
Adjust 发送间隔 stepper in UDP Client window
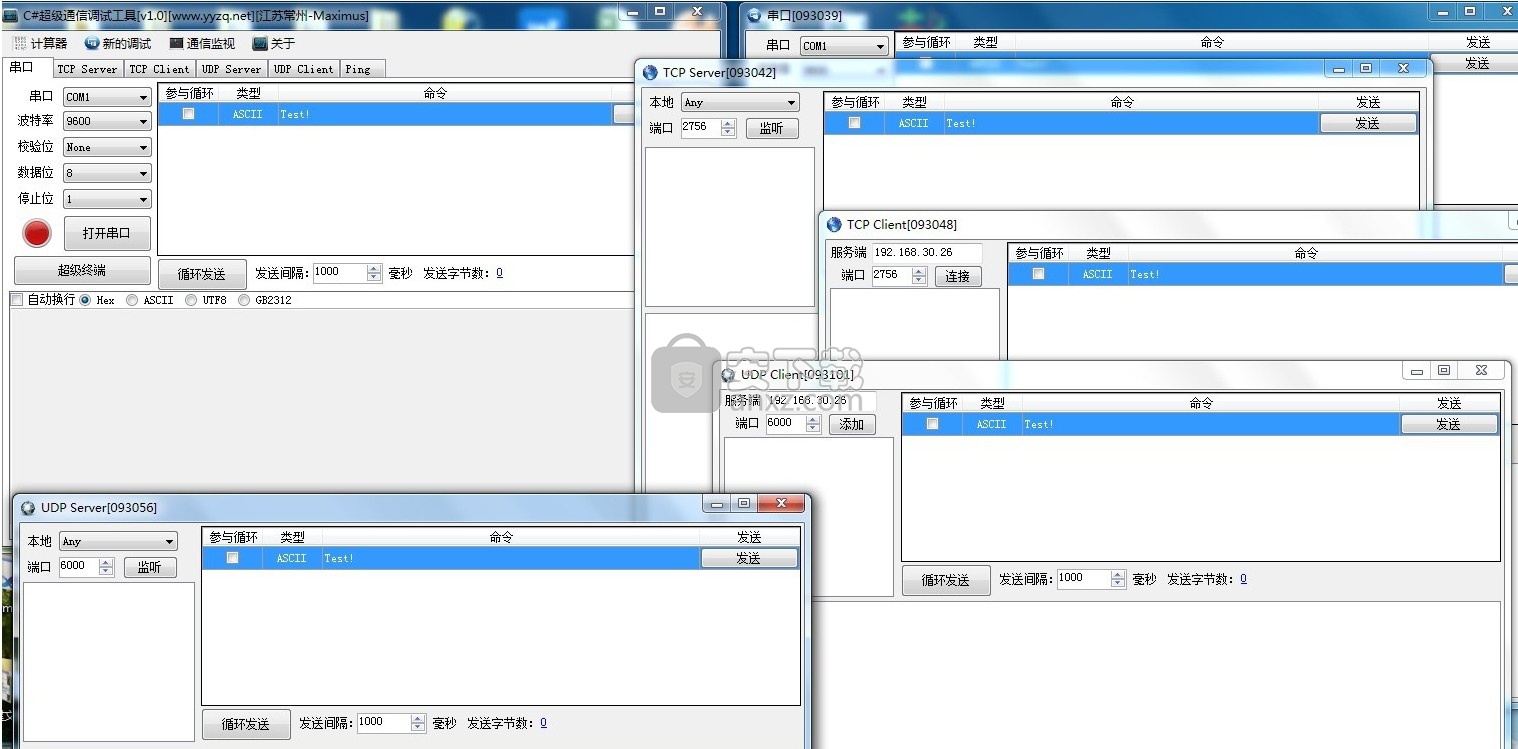(x=1118, y=579)
